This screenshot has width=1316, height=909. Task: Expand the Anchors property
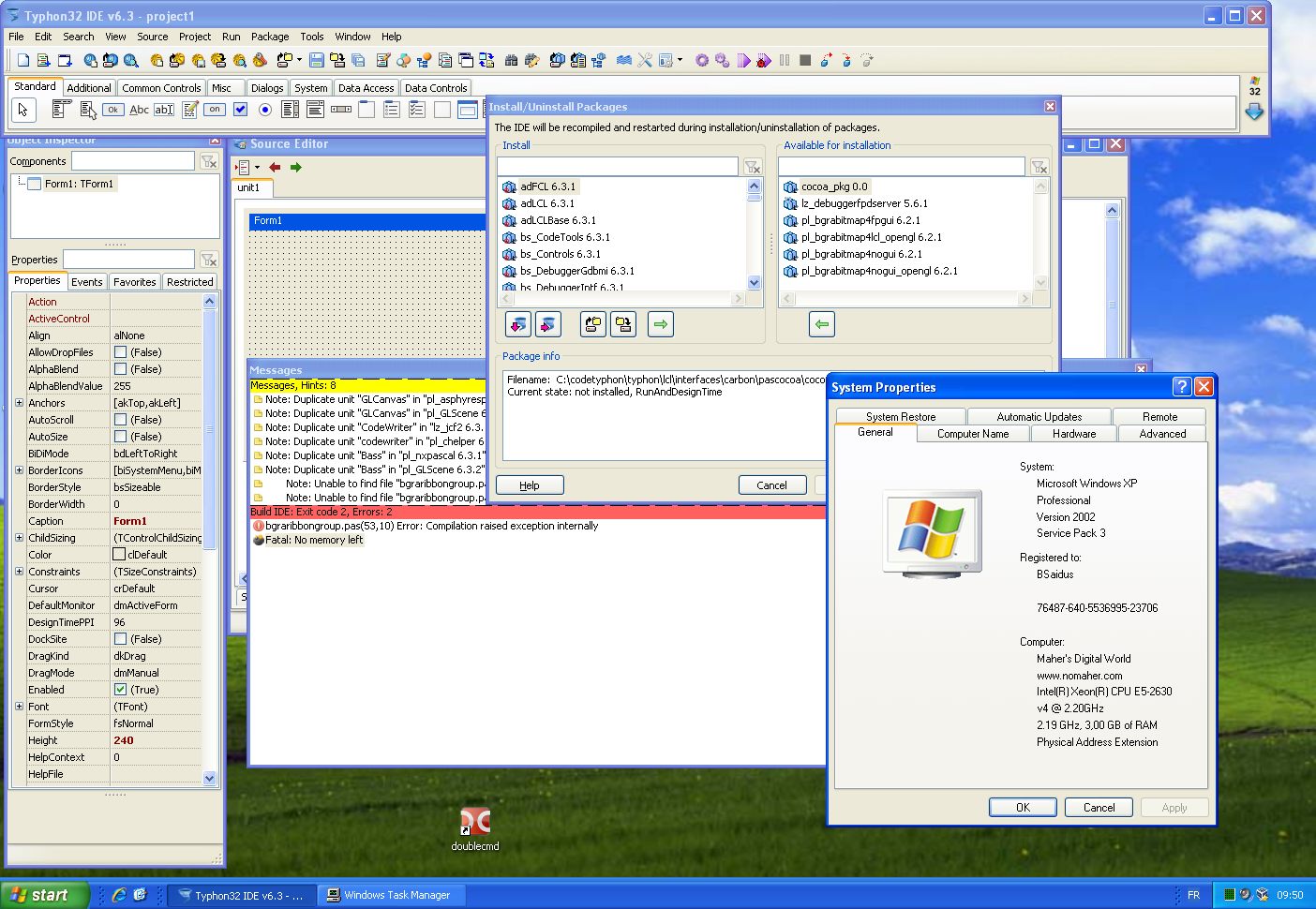click(19, 403)
